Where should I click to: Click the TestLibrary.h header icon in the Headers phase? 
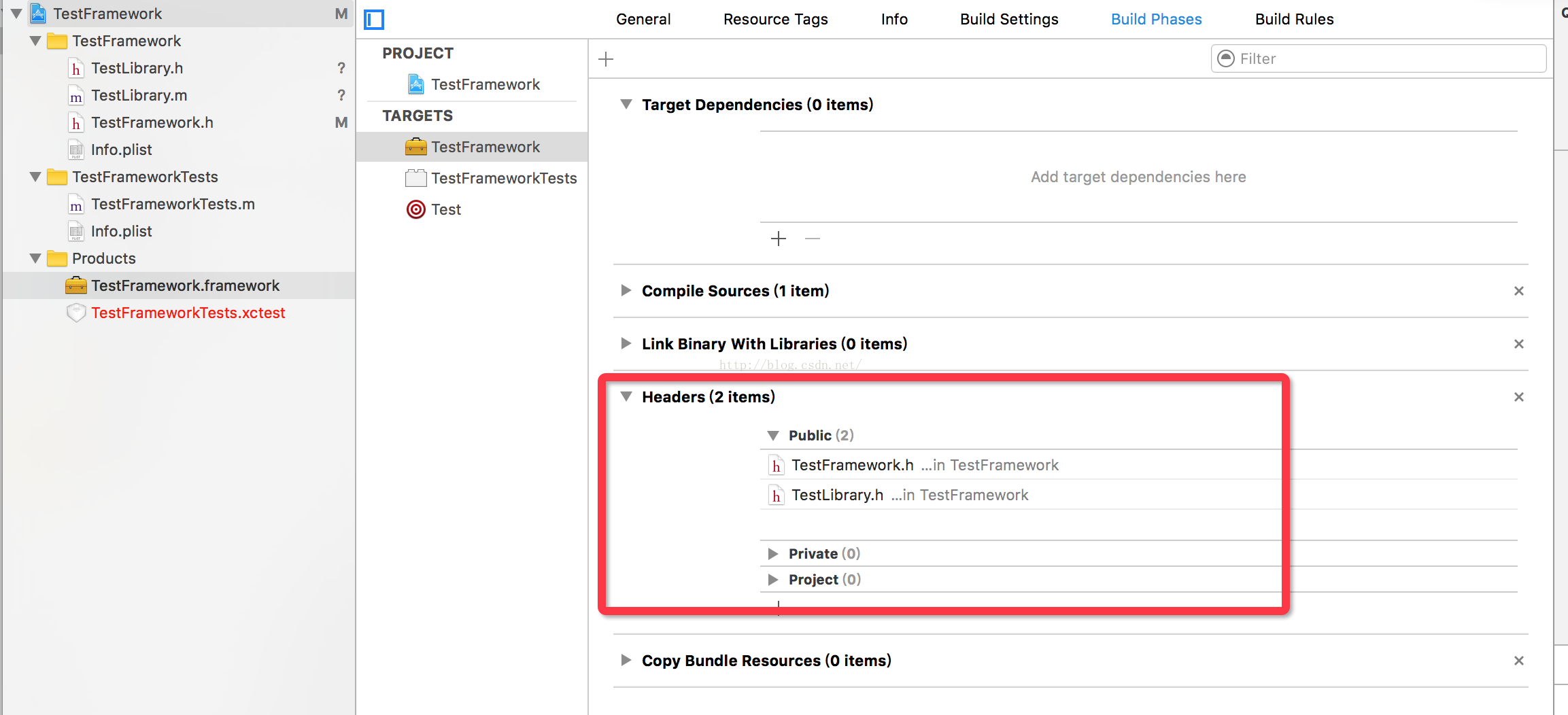[776, 495]
